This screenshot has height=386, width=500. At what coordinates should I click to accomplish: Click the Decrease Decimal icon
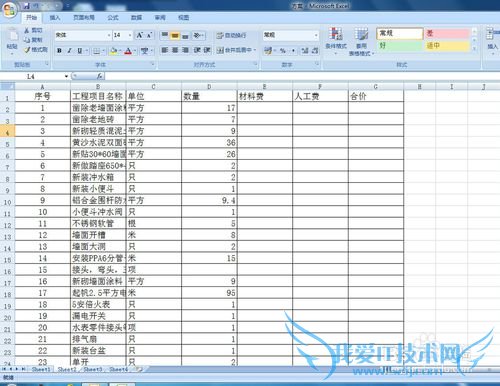tap(315, 51)
